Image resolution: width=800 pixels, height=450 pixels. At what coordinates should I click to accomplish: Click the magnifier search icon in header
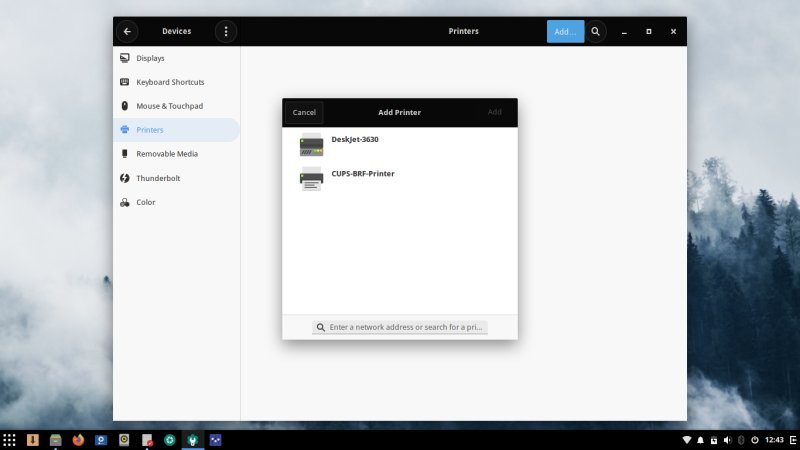click(596, 31)
